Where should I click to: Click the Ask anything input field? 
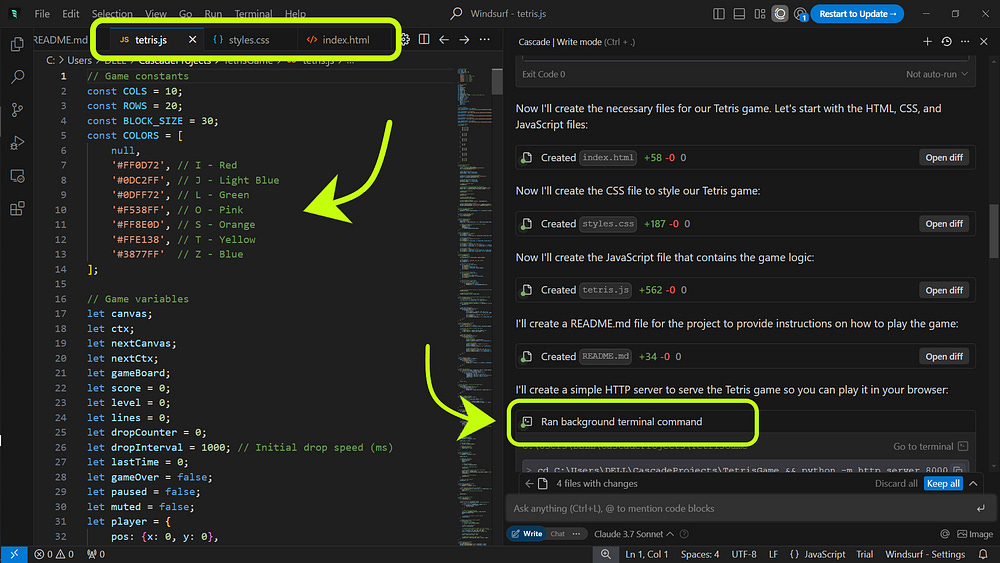(740, 508)
